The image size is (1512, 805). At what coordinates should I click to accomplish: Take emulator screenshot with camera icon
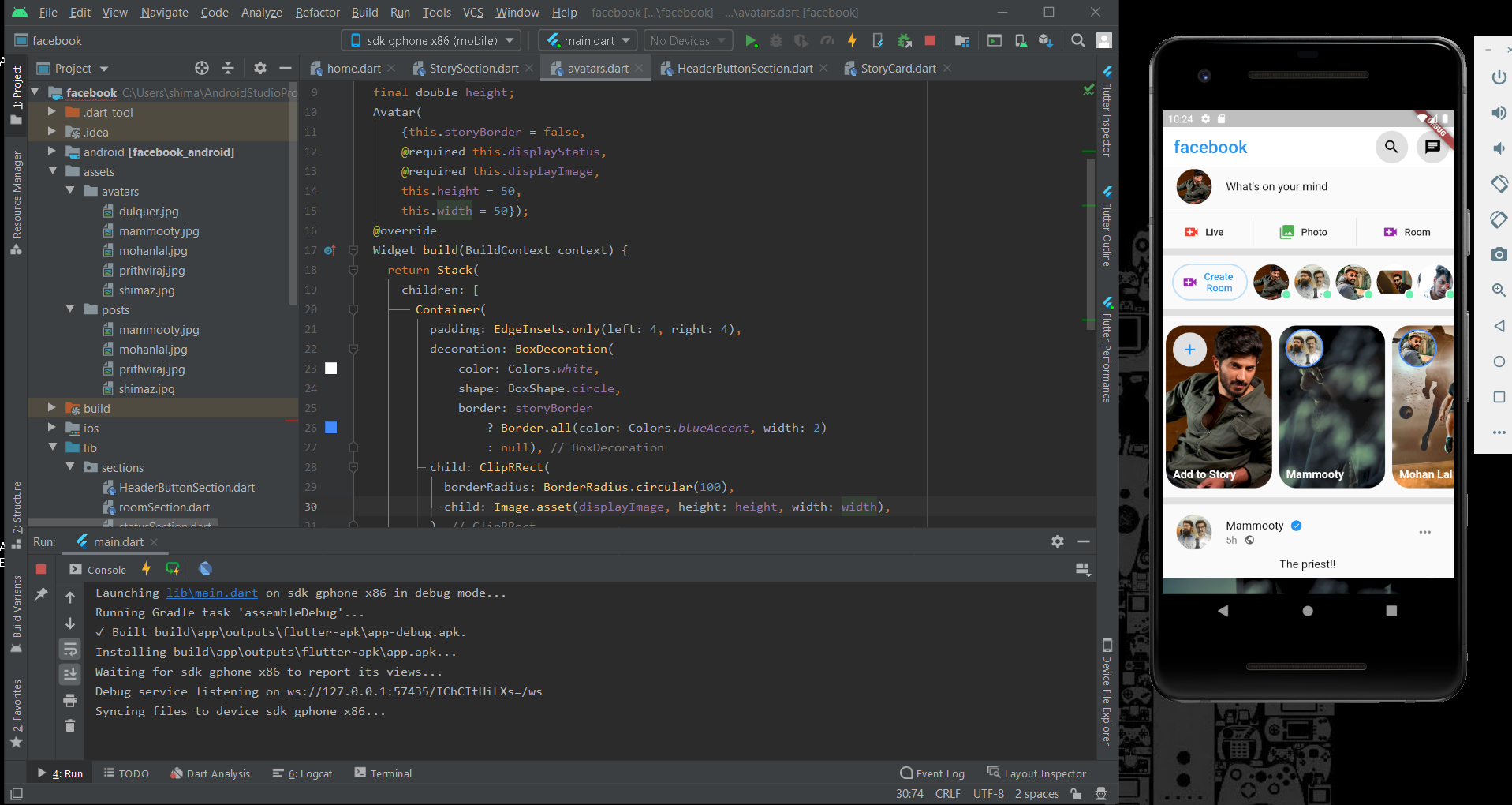1498,254
